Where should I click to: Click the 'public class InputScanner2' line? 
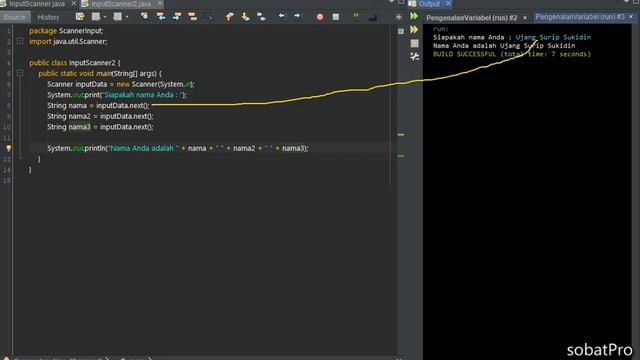coord(75,62)
